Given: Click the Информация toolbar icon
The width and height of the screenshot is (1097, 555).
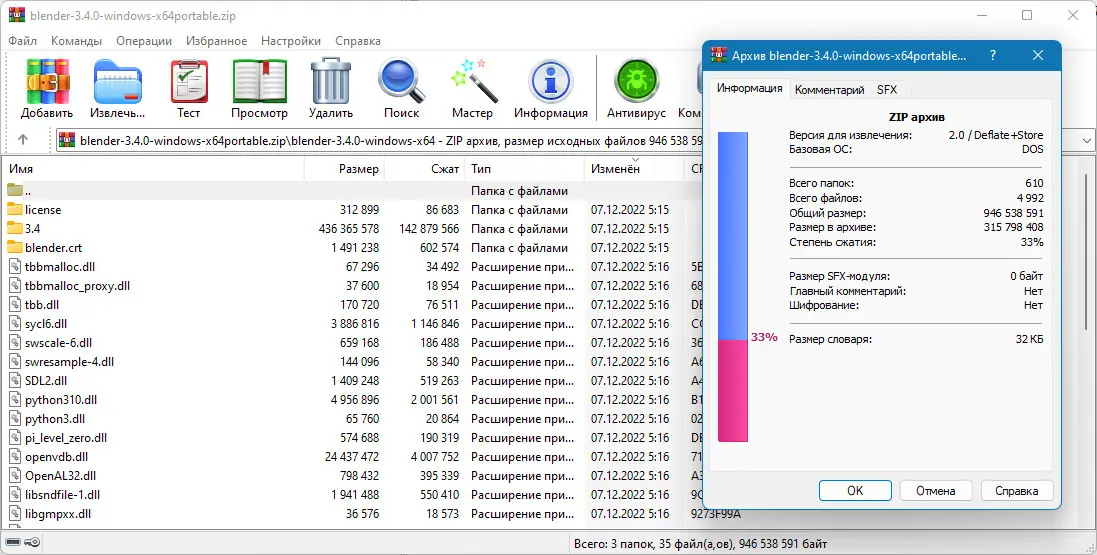Looking at the screenshot, I should point(551,81).
